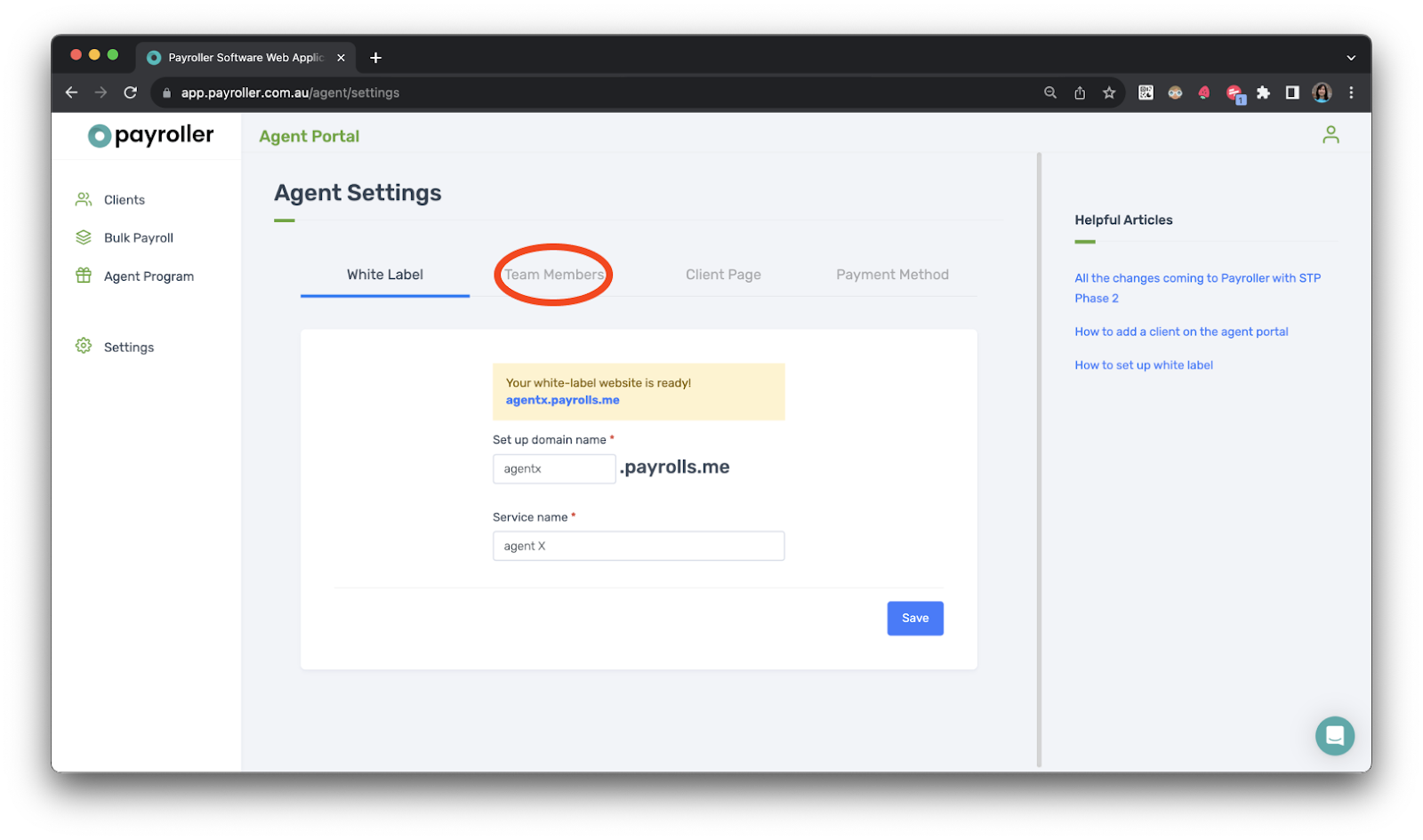The width and height of the screenshot is (1423, 840).
Task: Open the STP Phase 2 changes article
Action: 1197,288
